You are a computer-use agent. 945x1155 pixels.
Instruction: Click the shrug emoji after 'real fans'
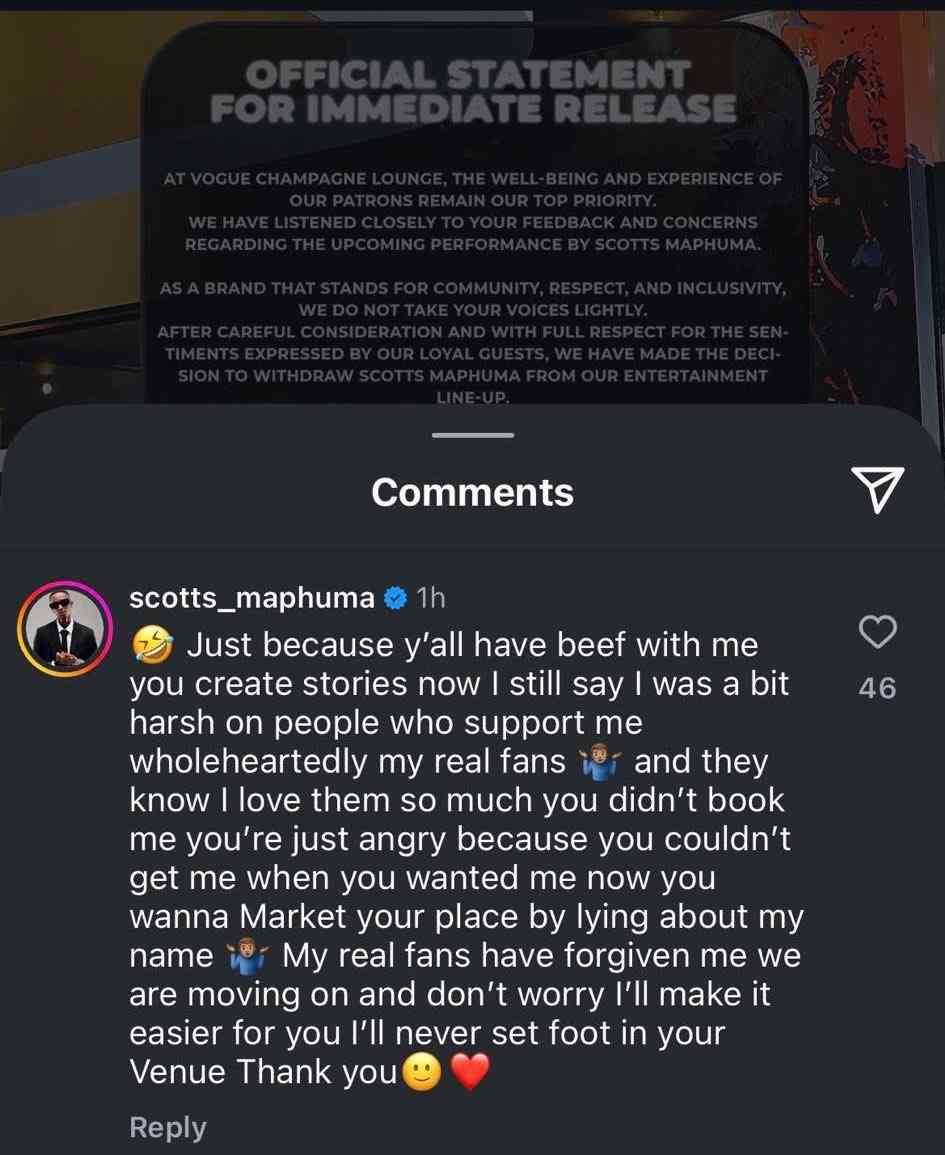coord(600,762)
